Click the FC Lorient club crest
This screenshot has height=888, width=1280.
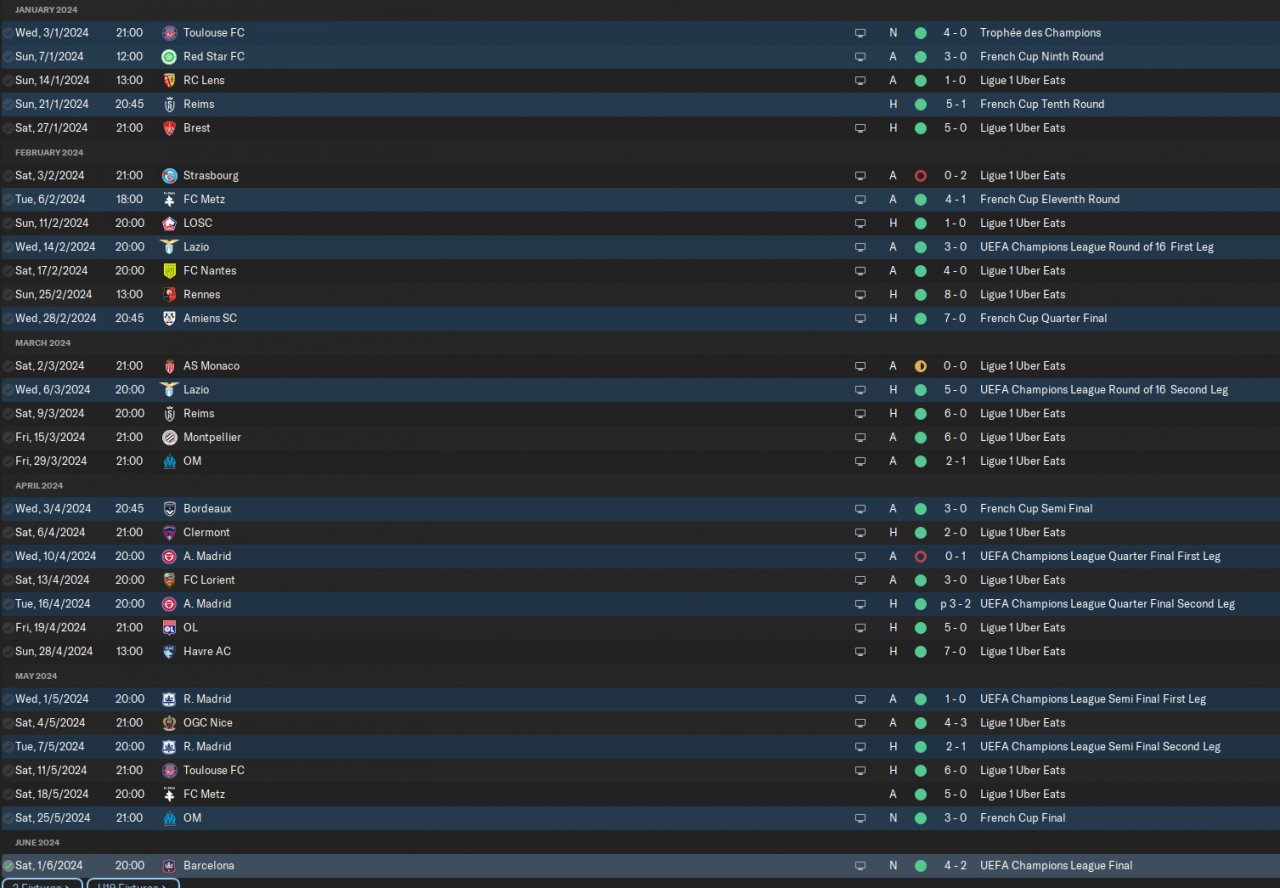tap(169, 580)
